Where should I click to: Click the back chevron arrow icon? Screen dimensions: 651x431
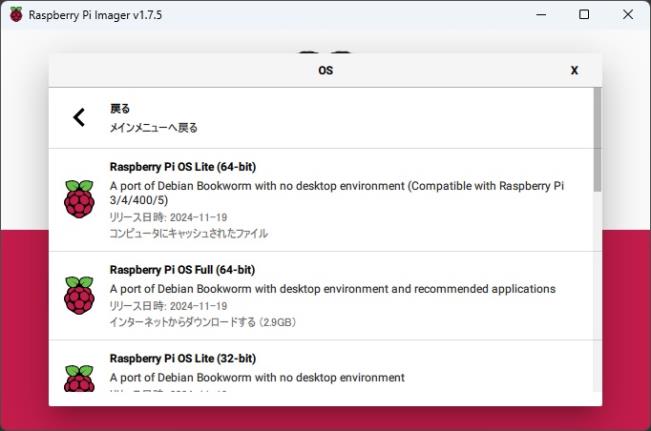[79, 118]
